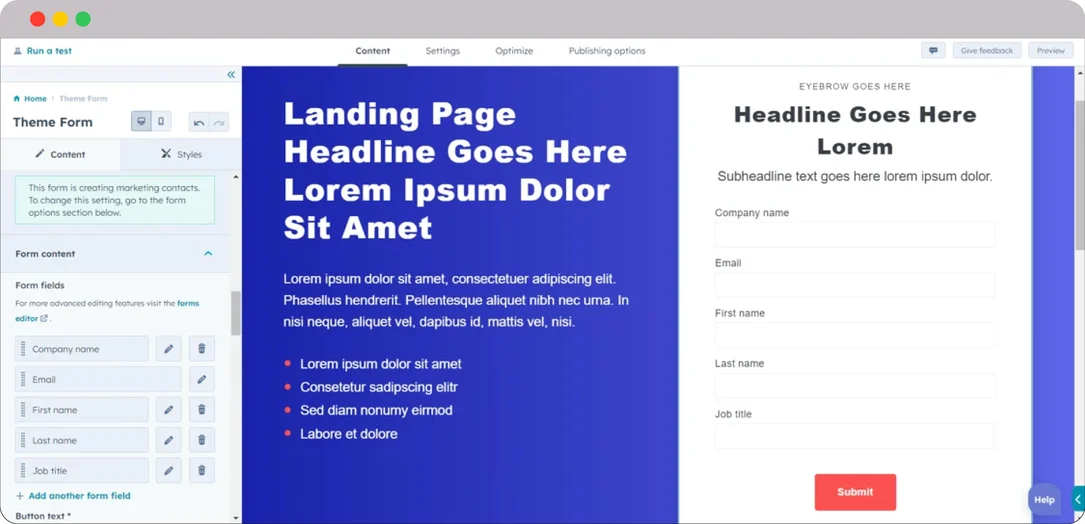Click the Help bubble button
Viewport: 1085px width, 524px height.
tap(1044, 500)
